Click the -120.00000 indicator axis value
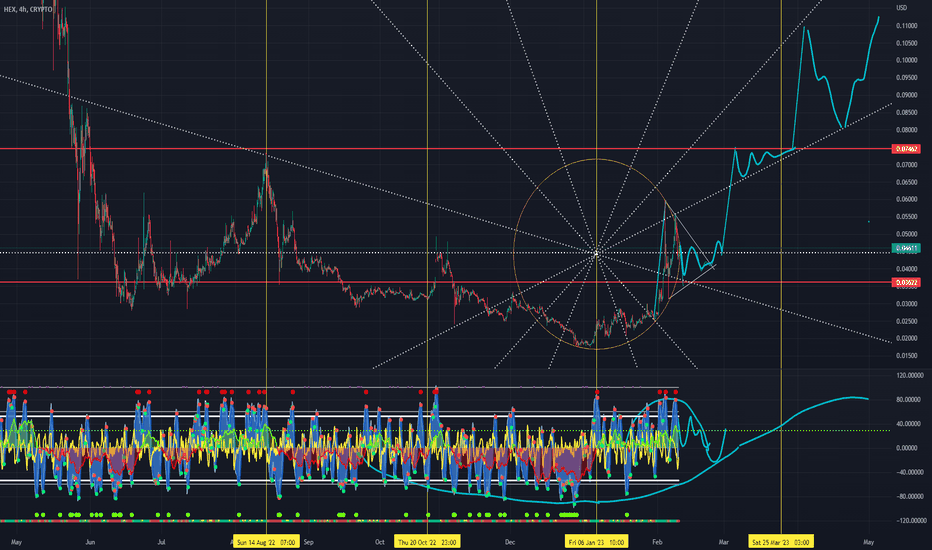Screen dimensions: 932x550 point(909,521)
